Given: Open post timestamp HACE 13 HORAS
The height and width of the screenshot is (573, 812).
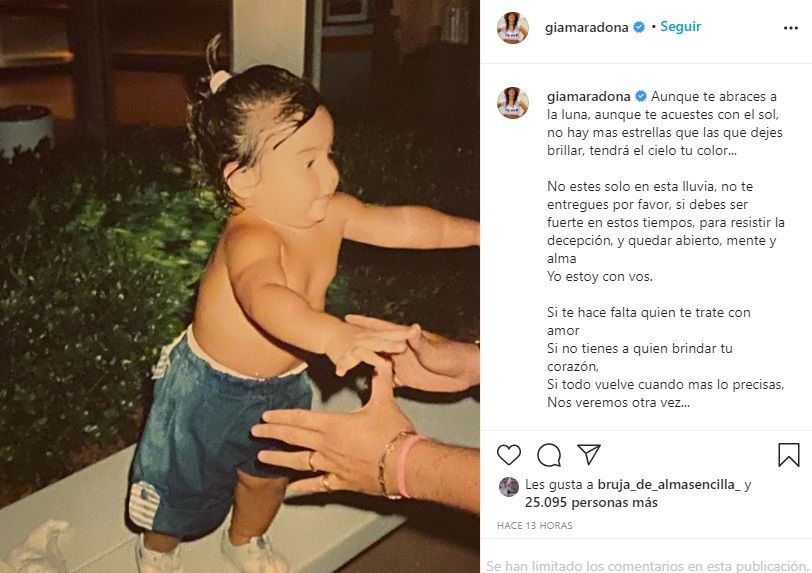Looking at the screenshot, I should point(534,525).
